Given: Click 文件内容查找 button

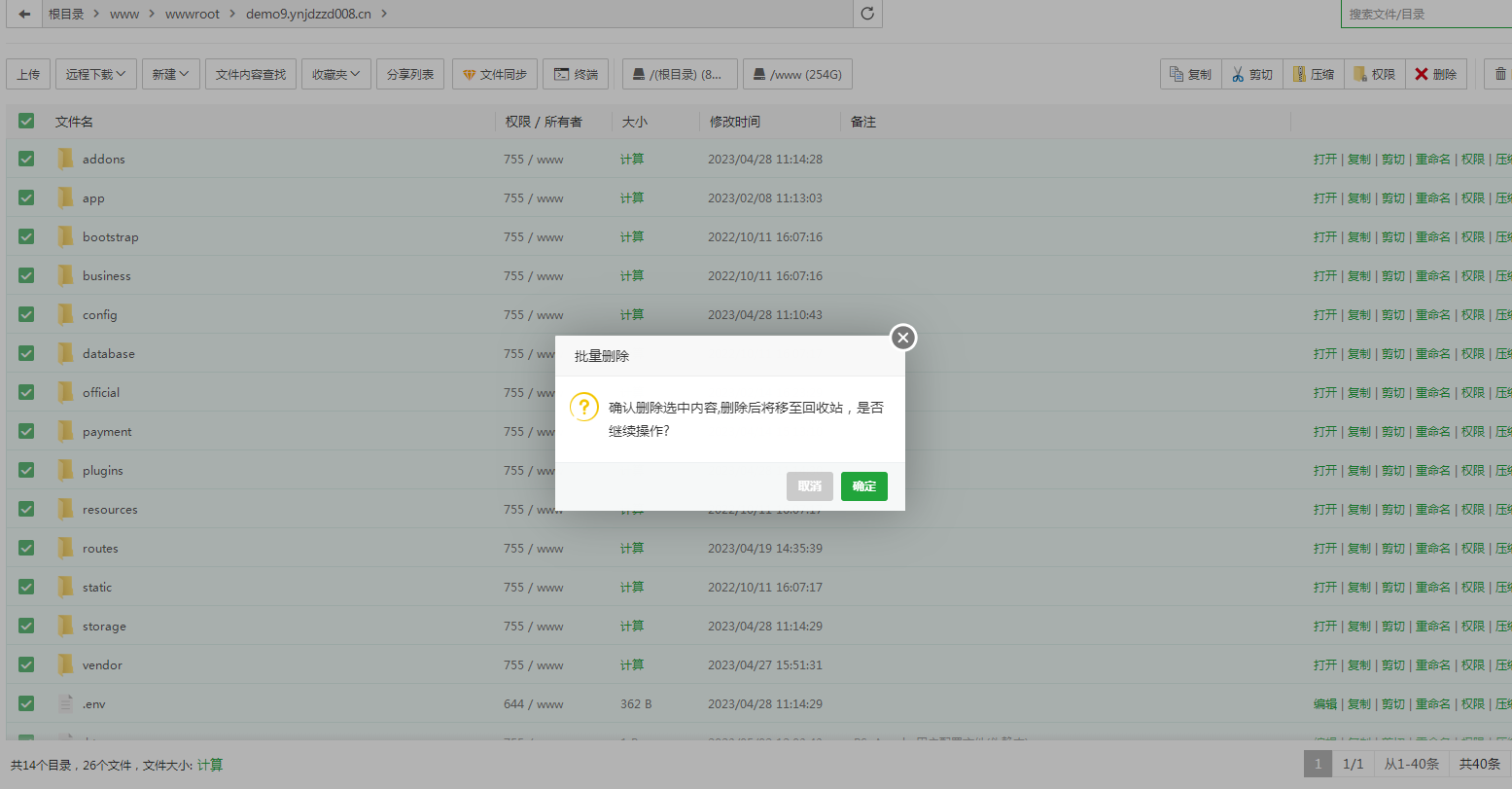Looking at the screenshot, I should coord(251,74).
